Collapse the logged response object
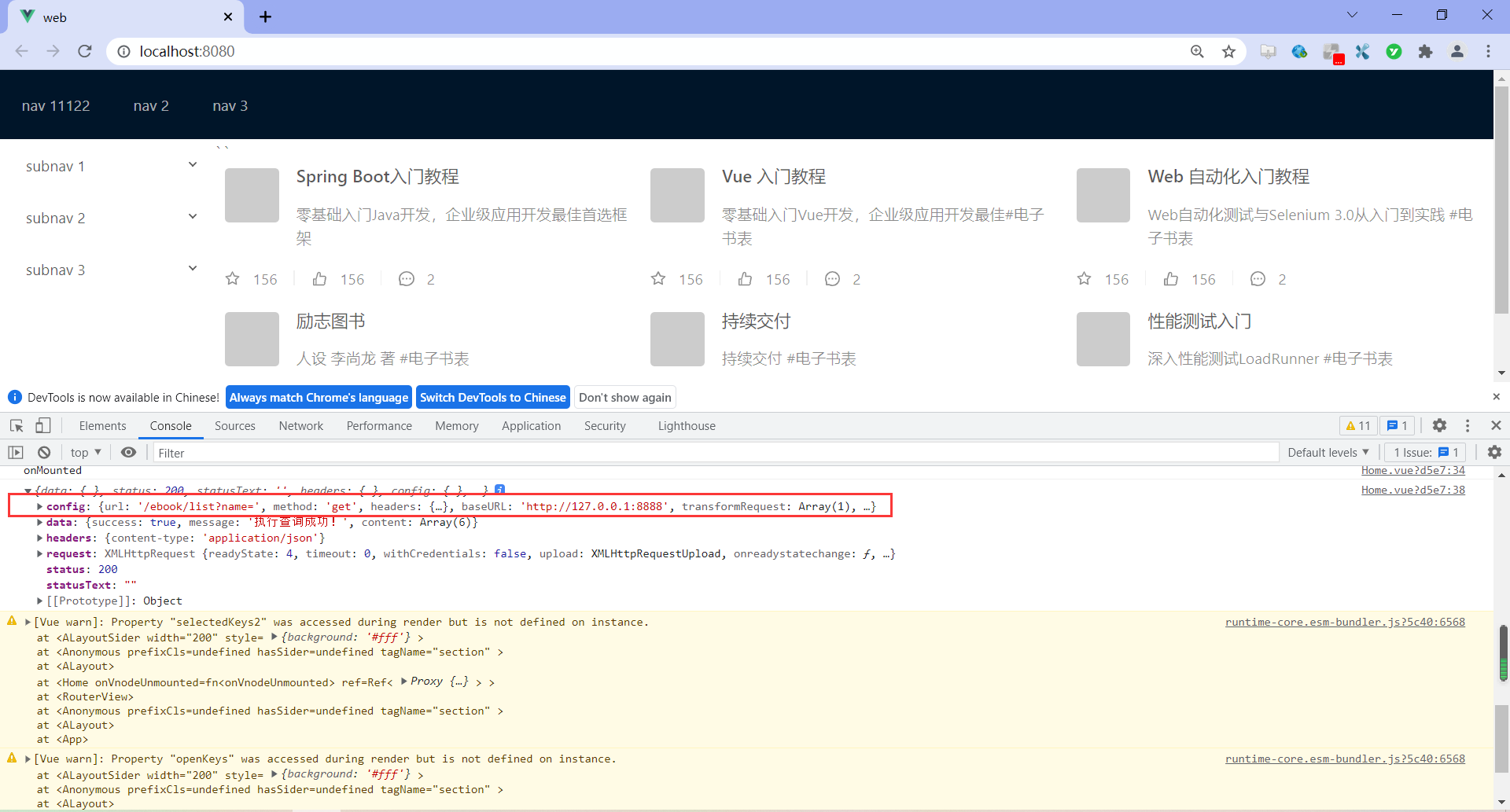The image size is (1510, 812). click(28, 490)
